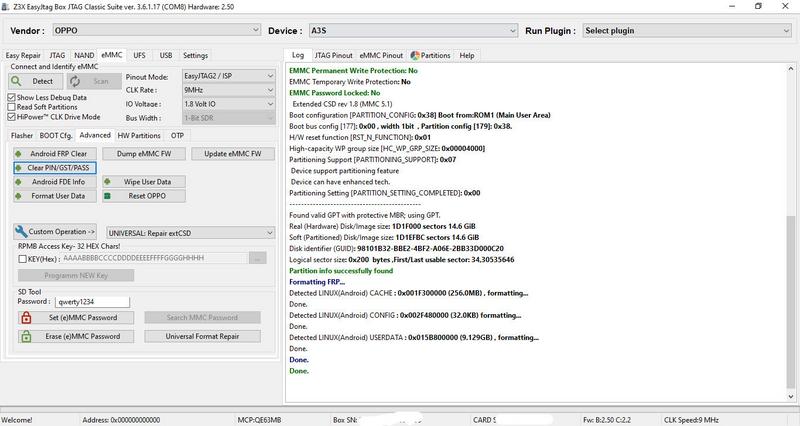Click the Universal Format Repair button

point(202,337)
